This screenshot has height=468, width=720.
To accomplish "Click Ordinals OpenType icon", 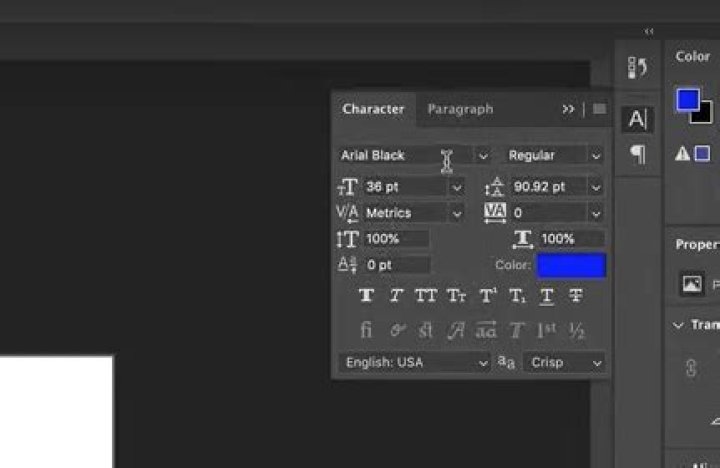I will 546,330.
